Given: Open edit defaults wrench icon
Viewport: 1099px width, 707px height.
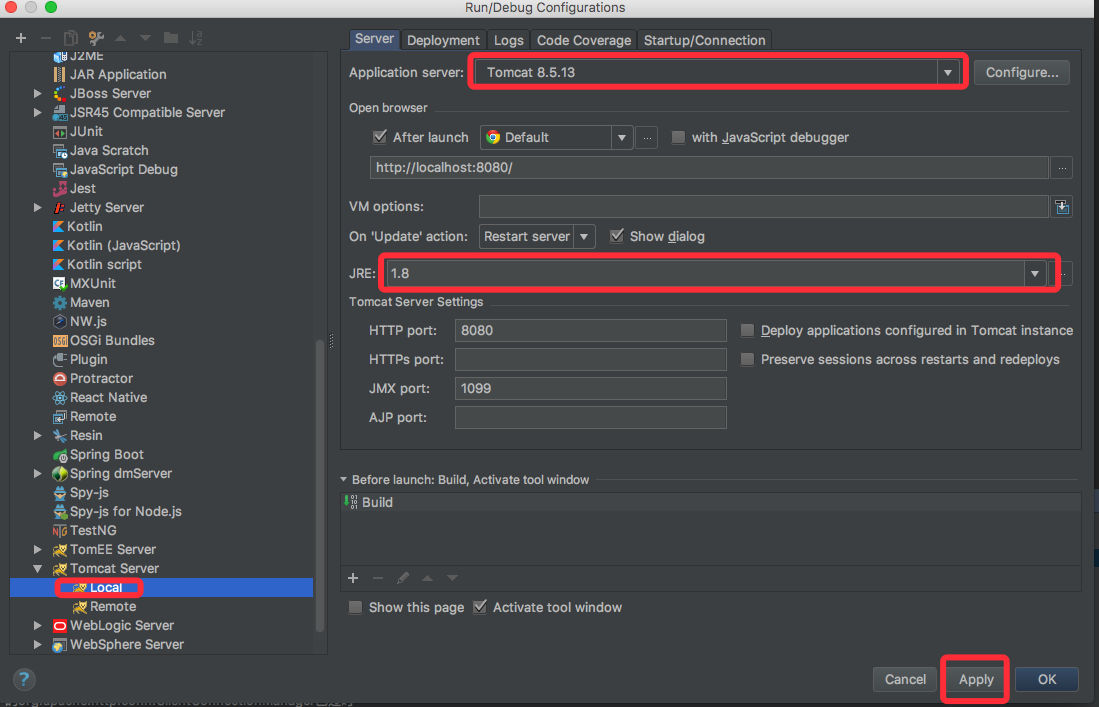Looking at the screenshot, I should point(96,38).
